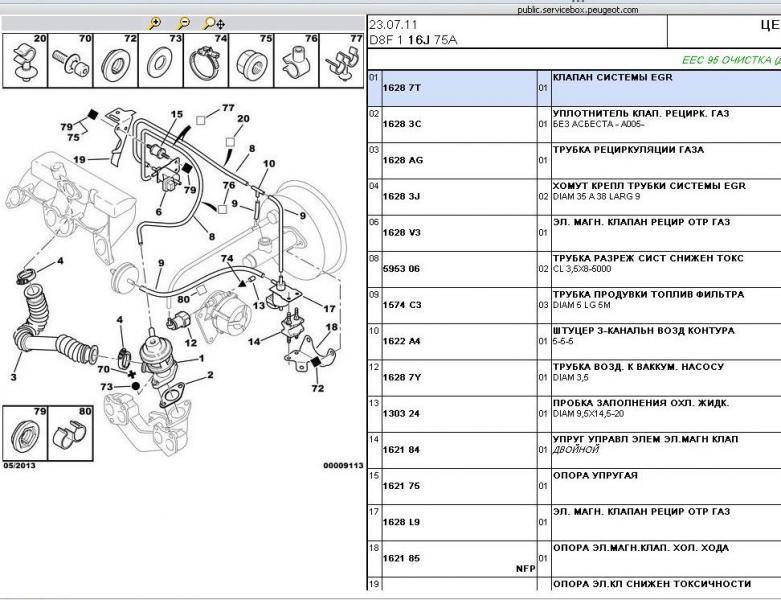
Task: Click the zoom out magnifier icon
Action: 183,23
